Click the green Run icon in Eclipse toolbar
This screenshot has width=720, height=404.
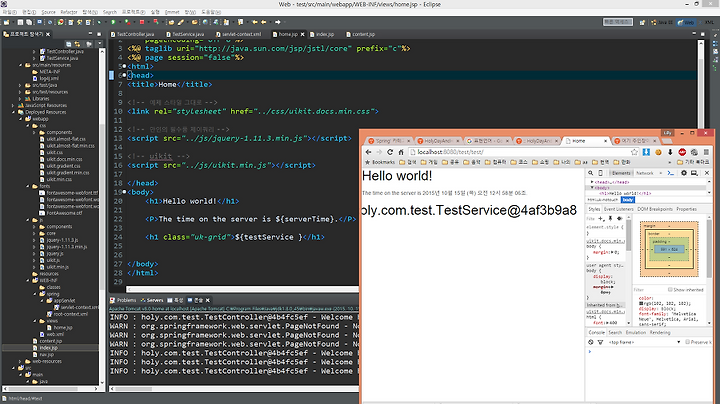[113, 22]
